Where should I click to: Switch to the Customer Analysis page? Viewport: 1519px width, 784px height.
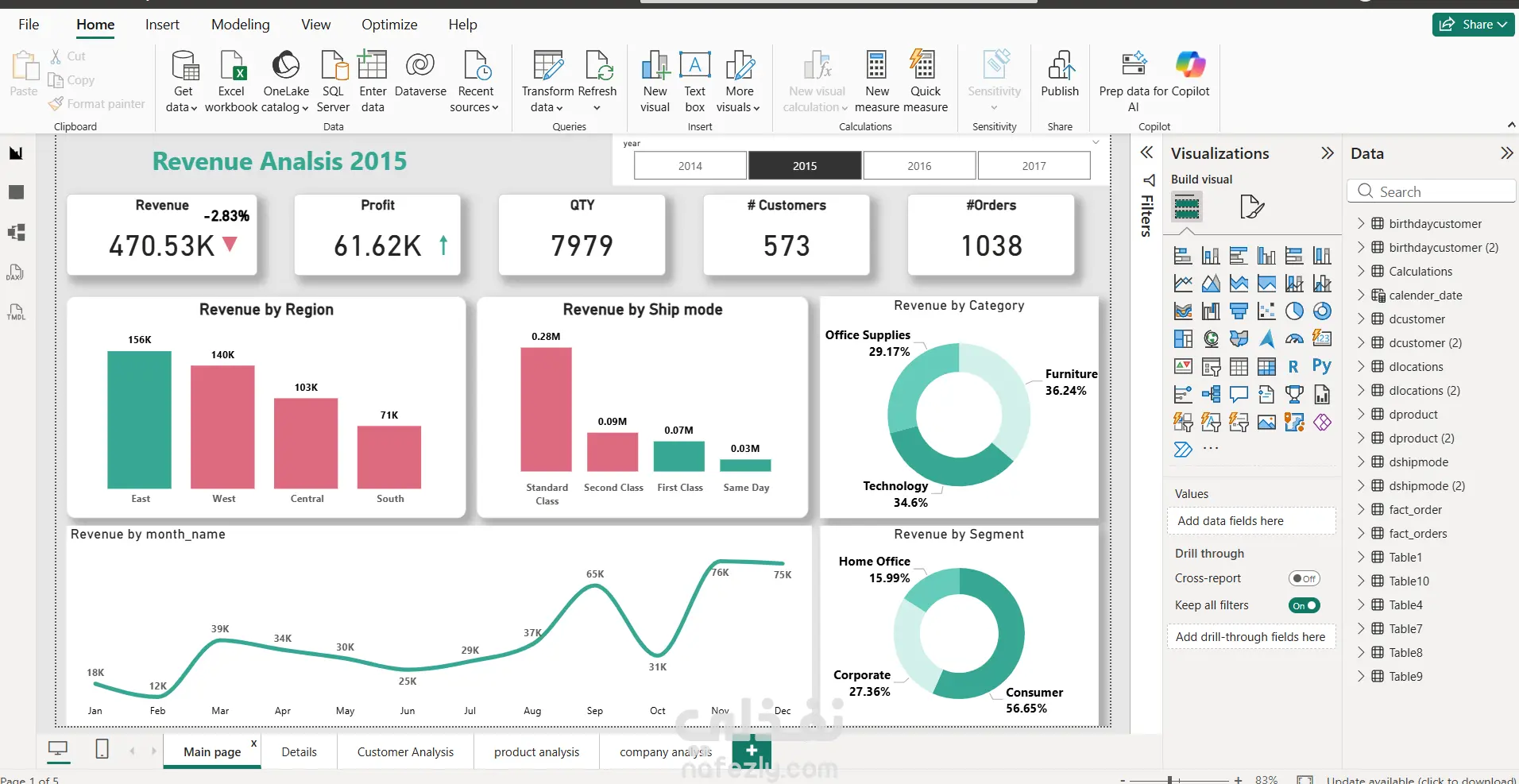point(405,752)
